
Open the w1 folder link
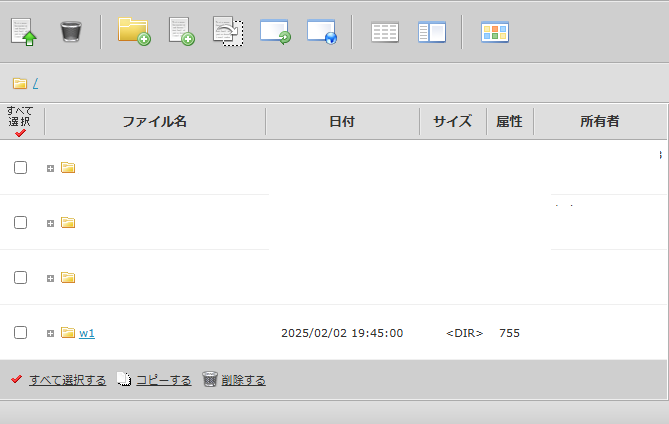pyautogui.click(x=87, y=333)
